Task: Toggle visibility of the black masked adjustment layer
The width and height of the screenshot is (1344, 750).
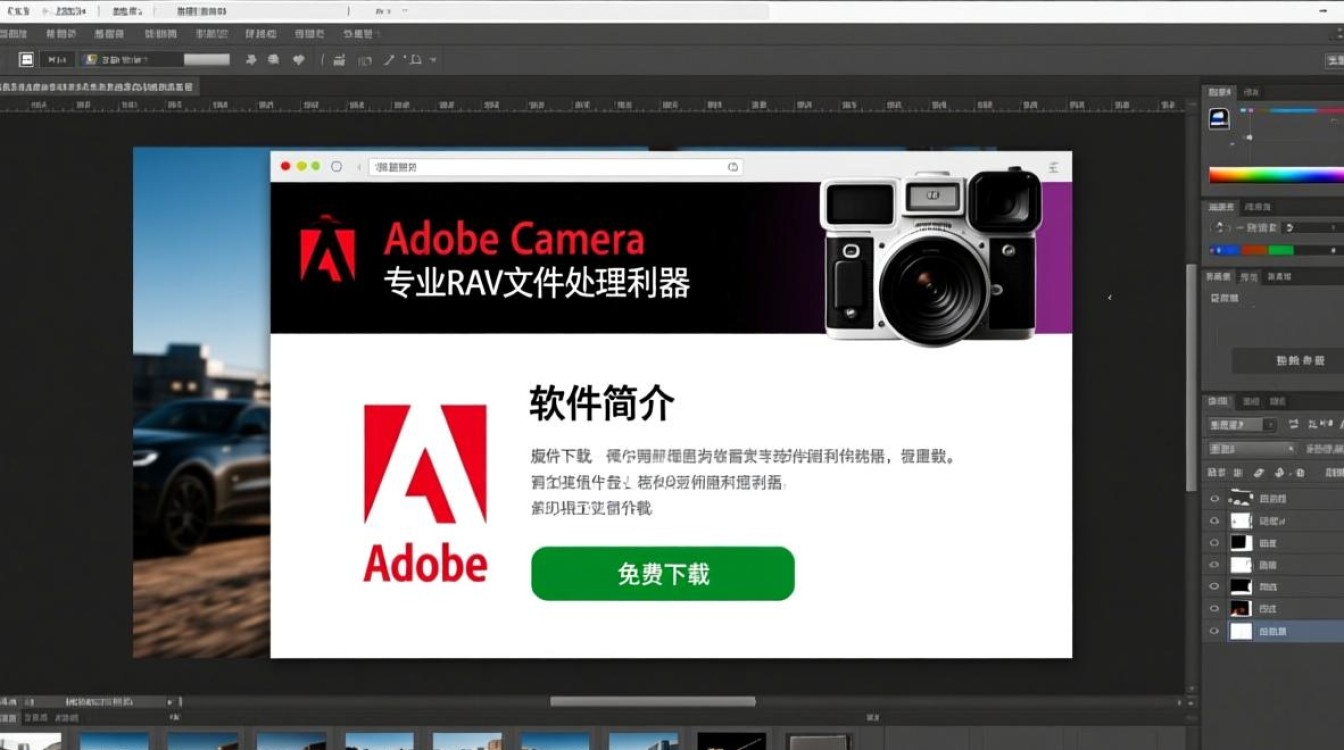Action: coord(1214,542)
